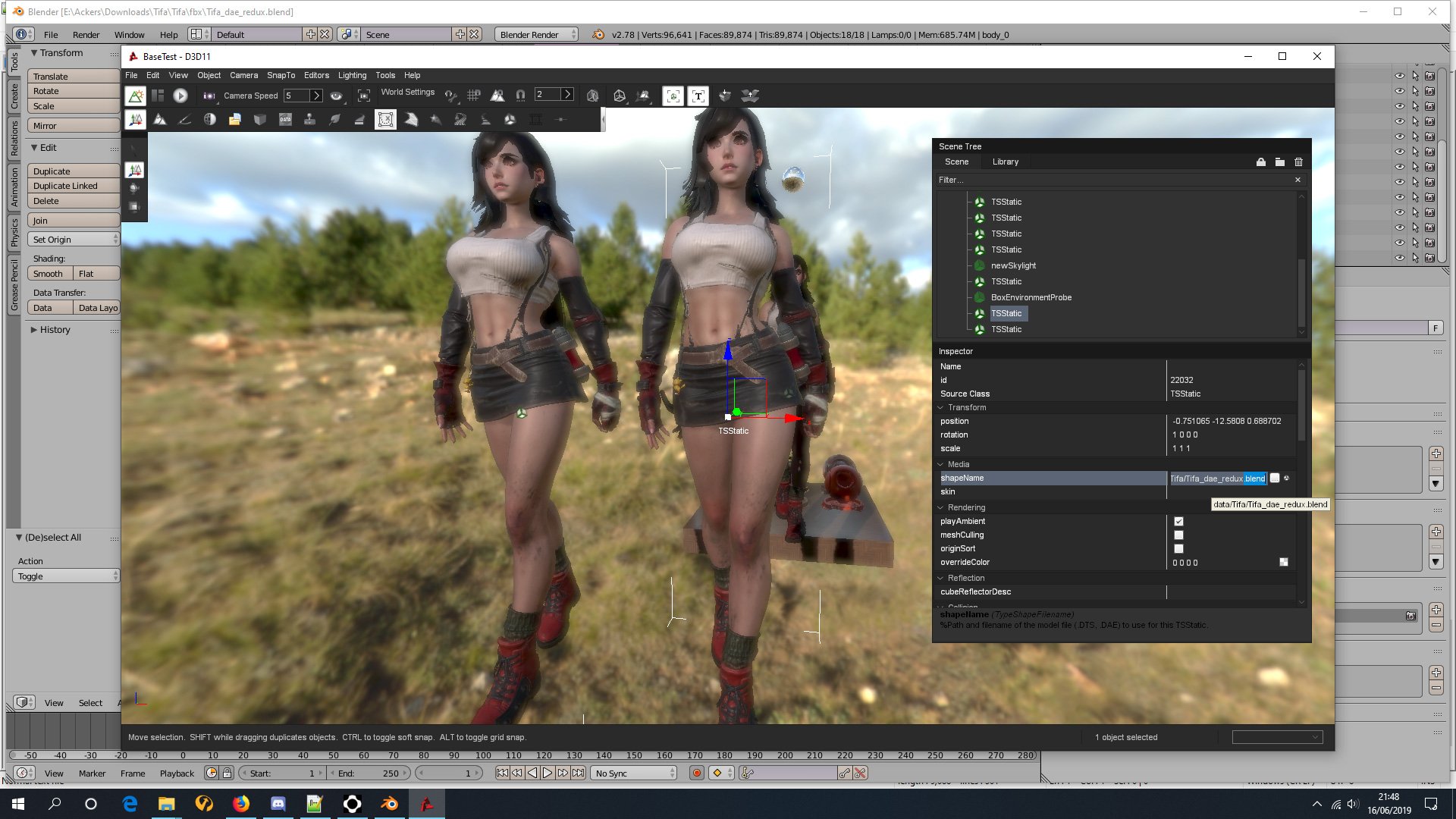The width and height of the screenshot is (1456, 819).
Task: Select newSkylight in the scene tree
Action: [1013, 265]
